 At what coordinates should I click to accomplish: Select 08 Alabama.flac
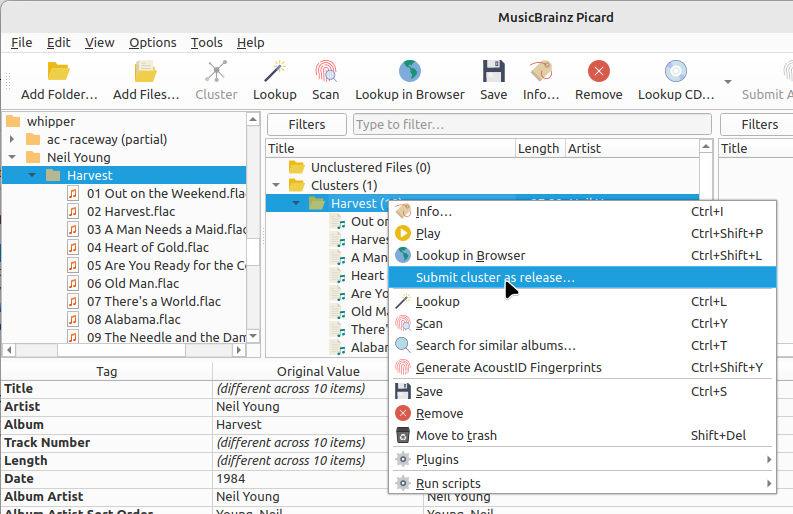(134, 319)
